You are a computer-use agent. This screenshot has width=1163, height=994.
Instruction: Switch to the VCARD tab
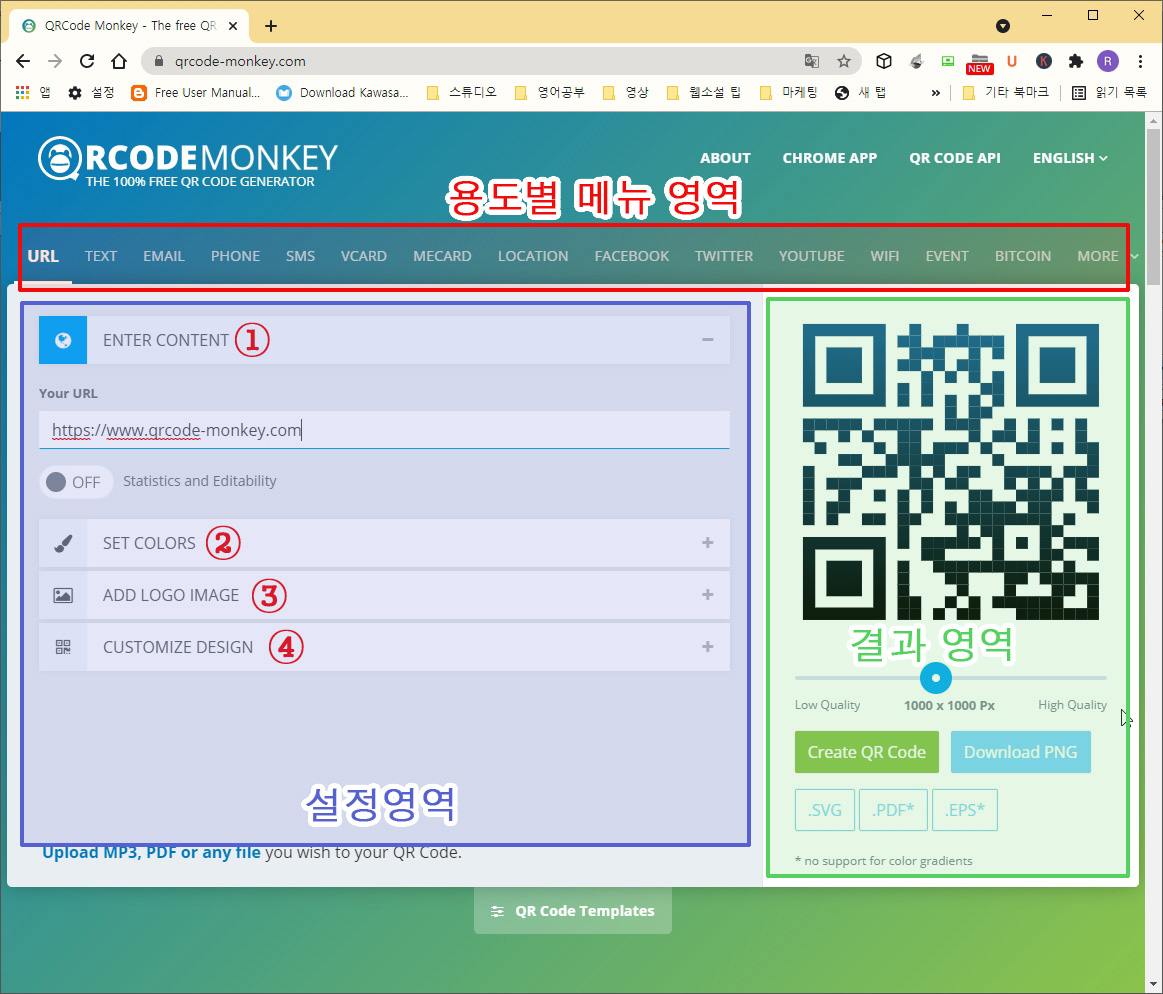(363, 256)
